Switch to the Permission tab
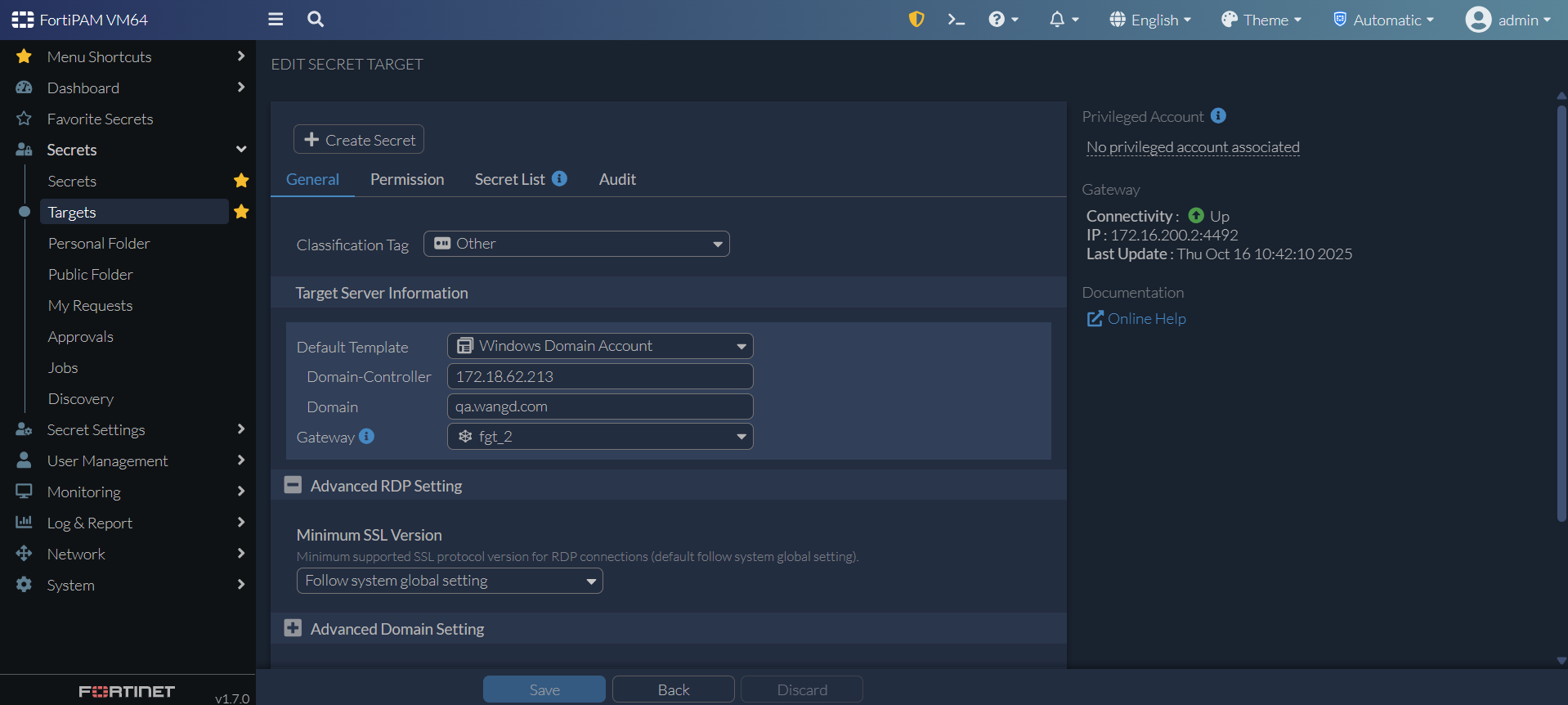Viewport: 1568px width, 705px height. coord(407,179)
